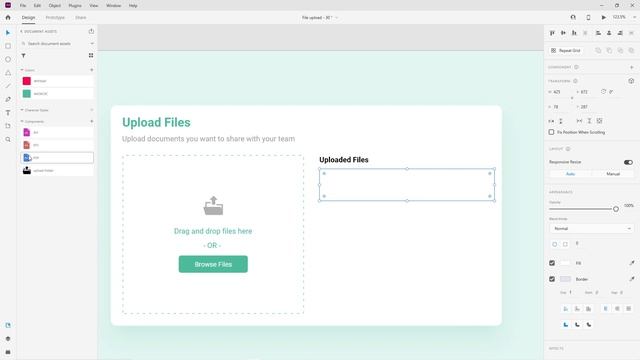The width and height of the screenshot is (640, 360).
Task: Add a new color with Colors plus button
Action: pos(91,70)
